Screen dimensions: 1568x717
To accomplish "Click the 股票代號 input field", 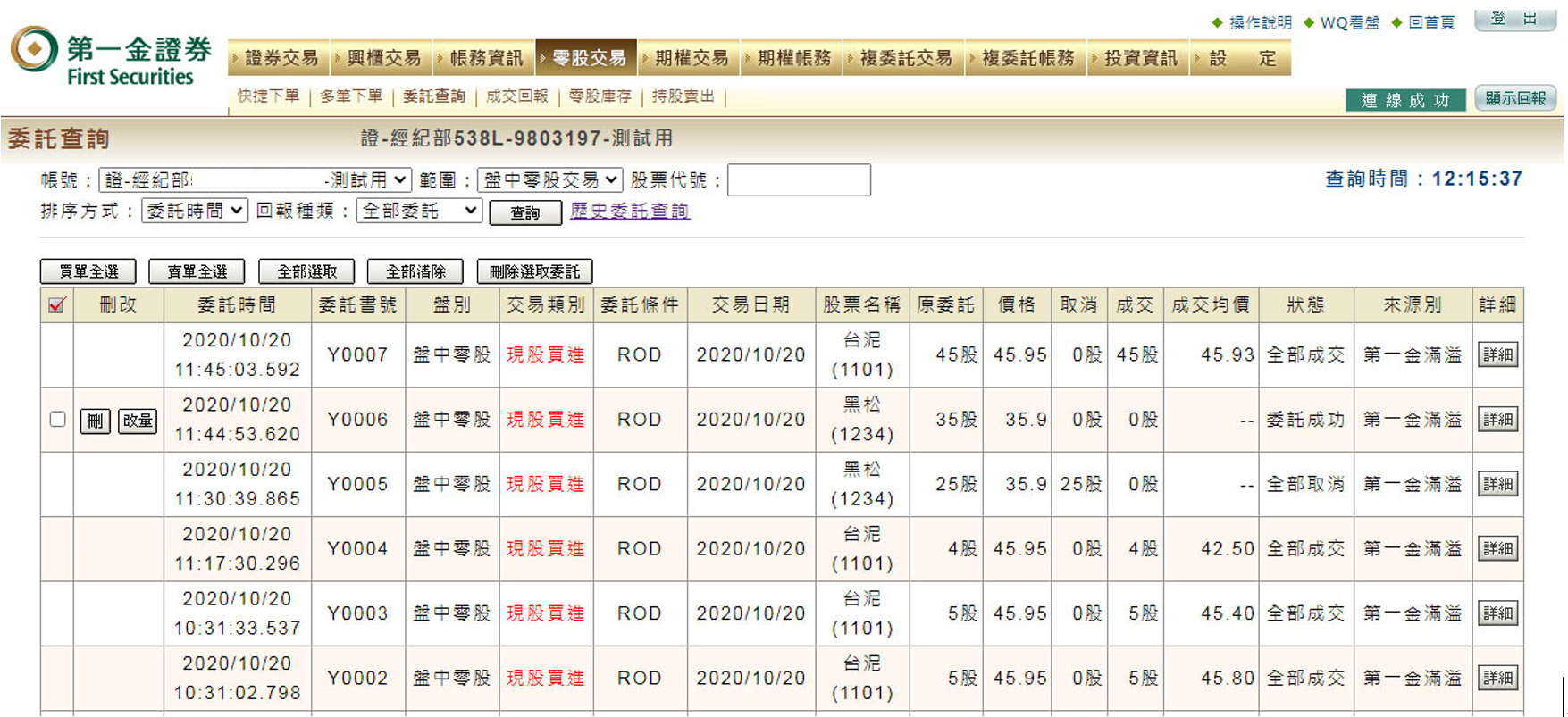I will [x=799, y=180].
